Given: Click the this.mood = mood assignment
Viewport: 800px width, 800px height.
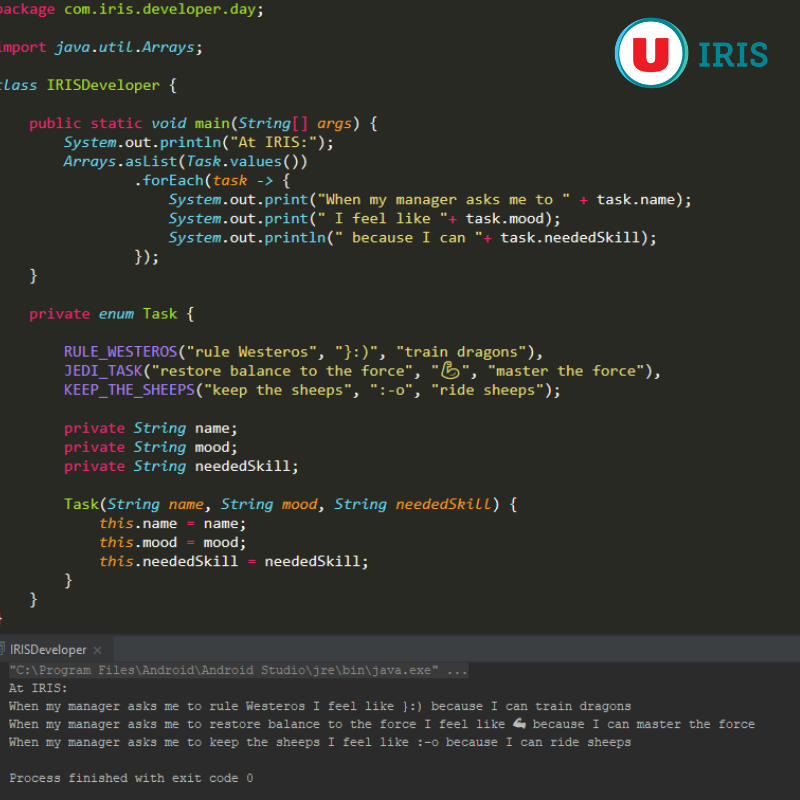Looking at the screenshot, I should [x=172, y=542].
